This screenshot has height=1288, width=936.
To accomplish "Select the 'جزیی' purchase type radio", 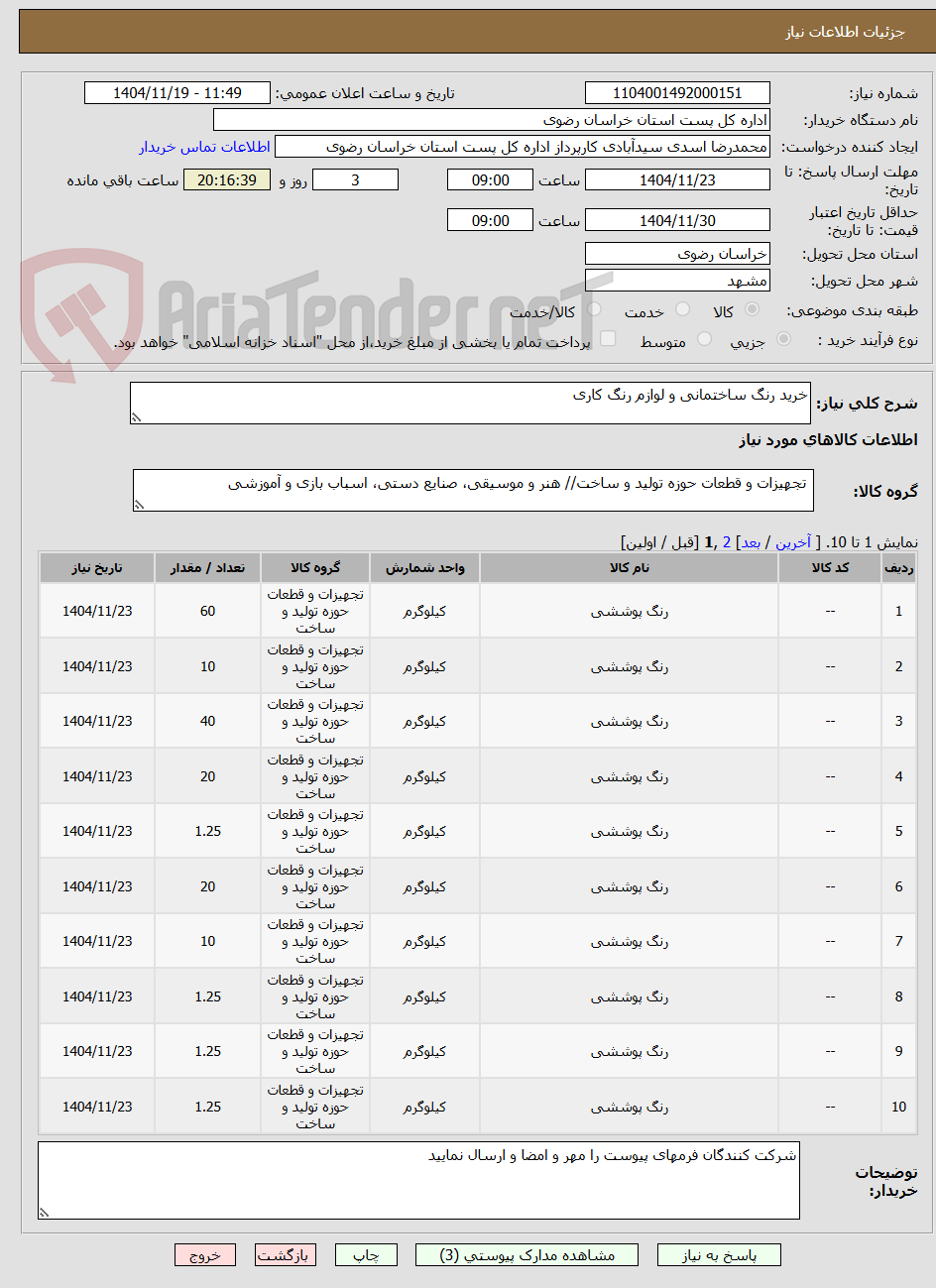I will coord(783,340).
